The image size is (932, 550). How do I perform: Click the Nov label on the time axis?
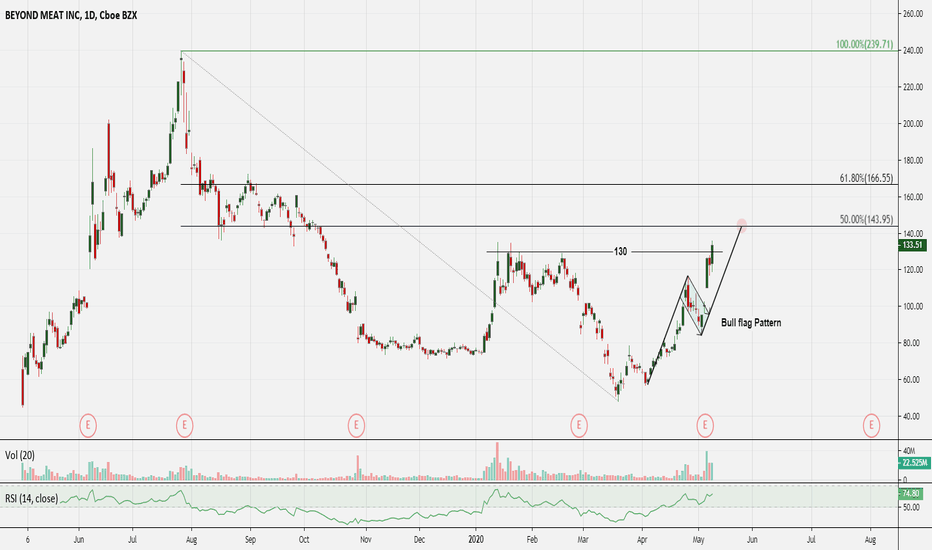coord(366,540)
